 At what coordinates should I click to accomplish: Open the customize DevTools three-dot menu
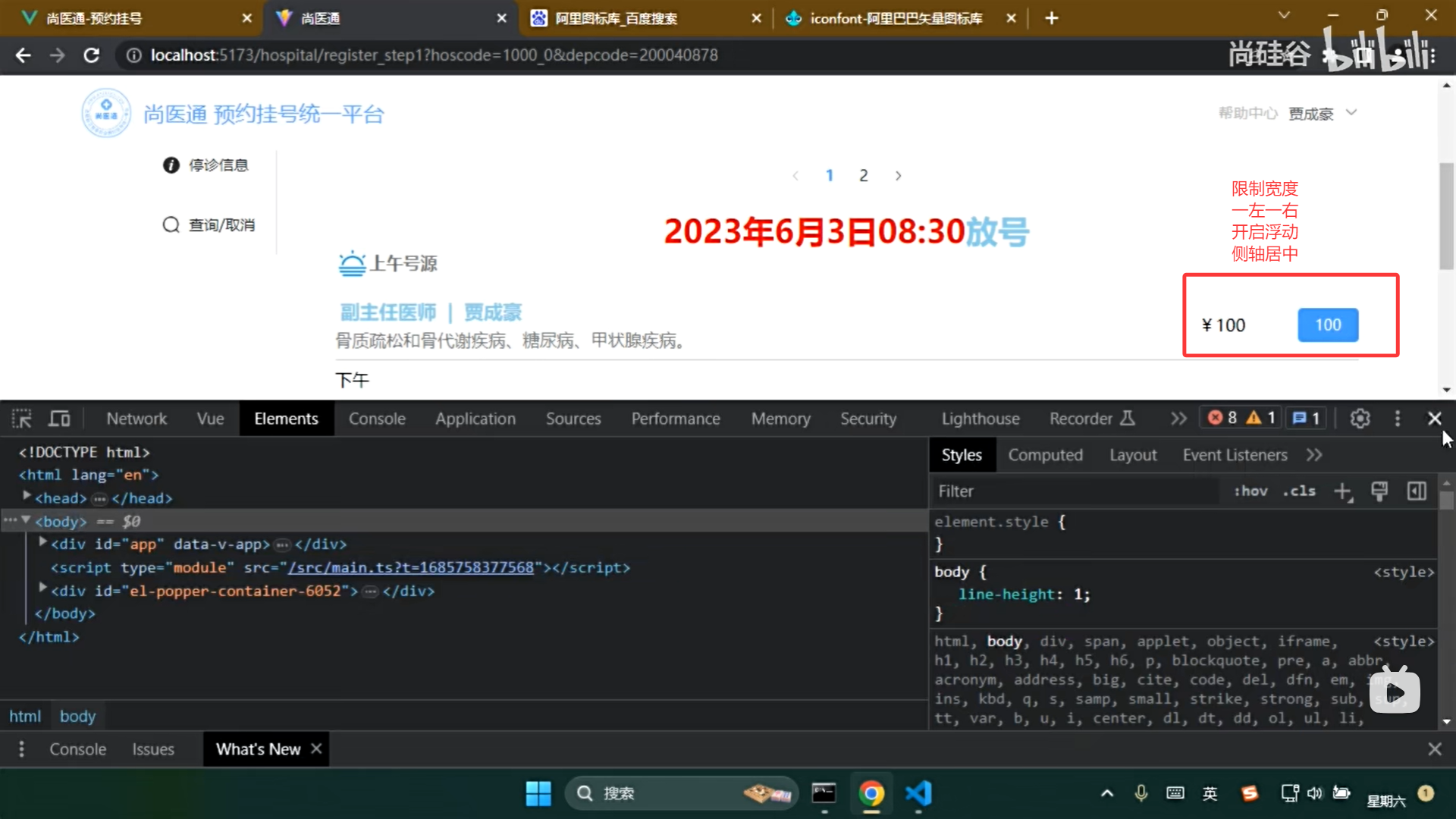point(1398,418)
